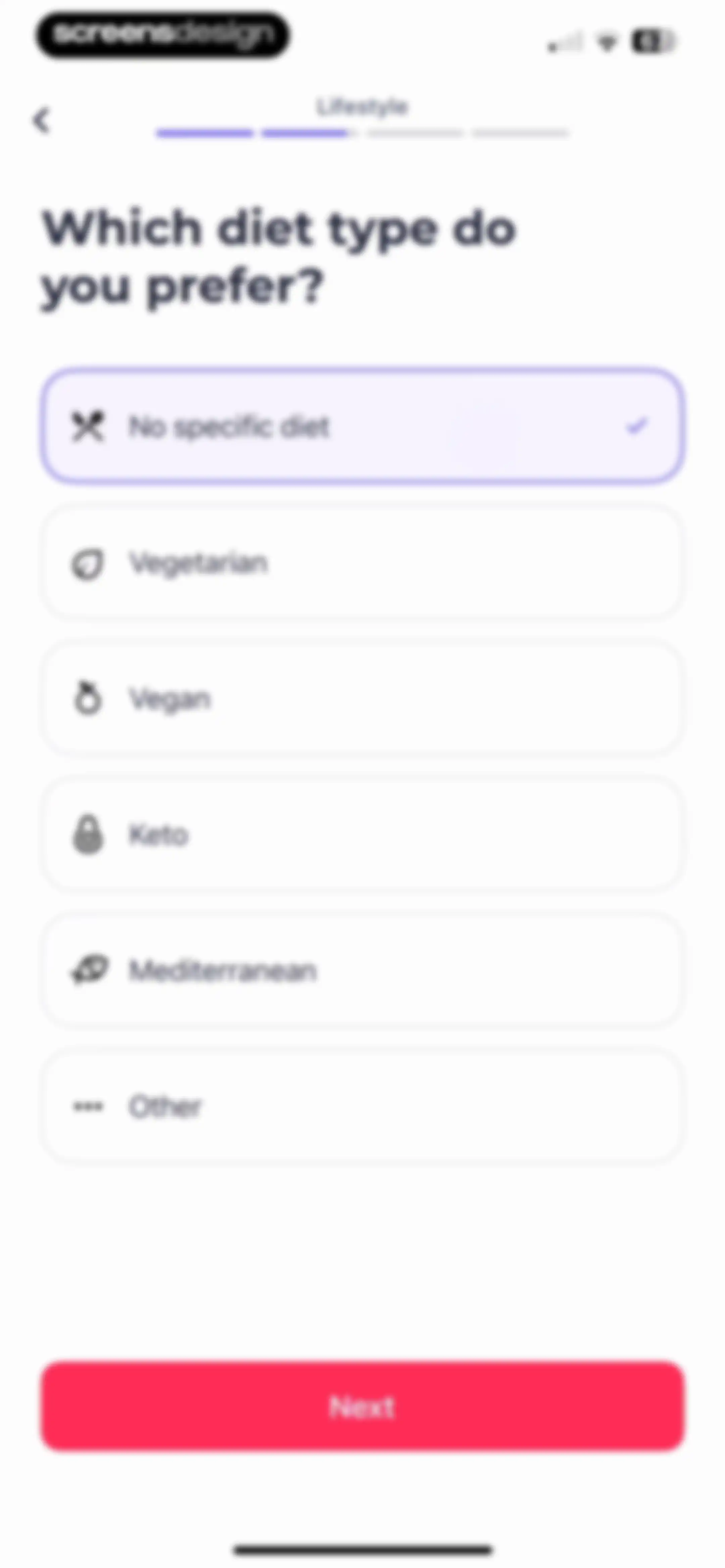Choose the Keto diet option
The height and width of the screenshot is (1568, 725).
pos(362,834)
